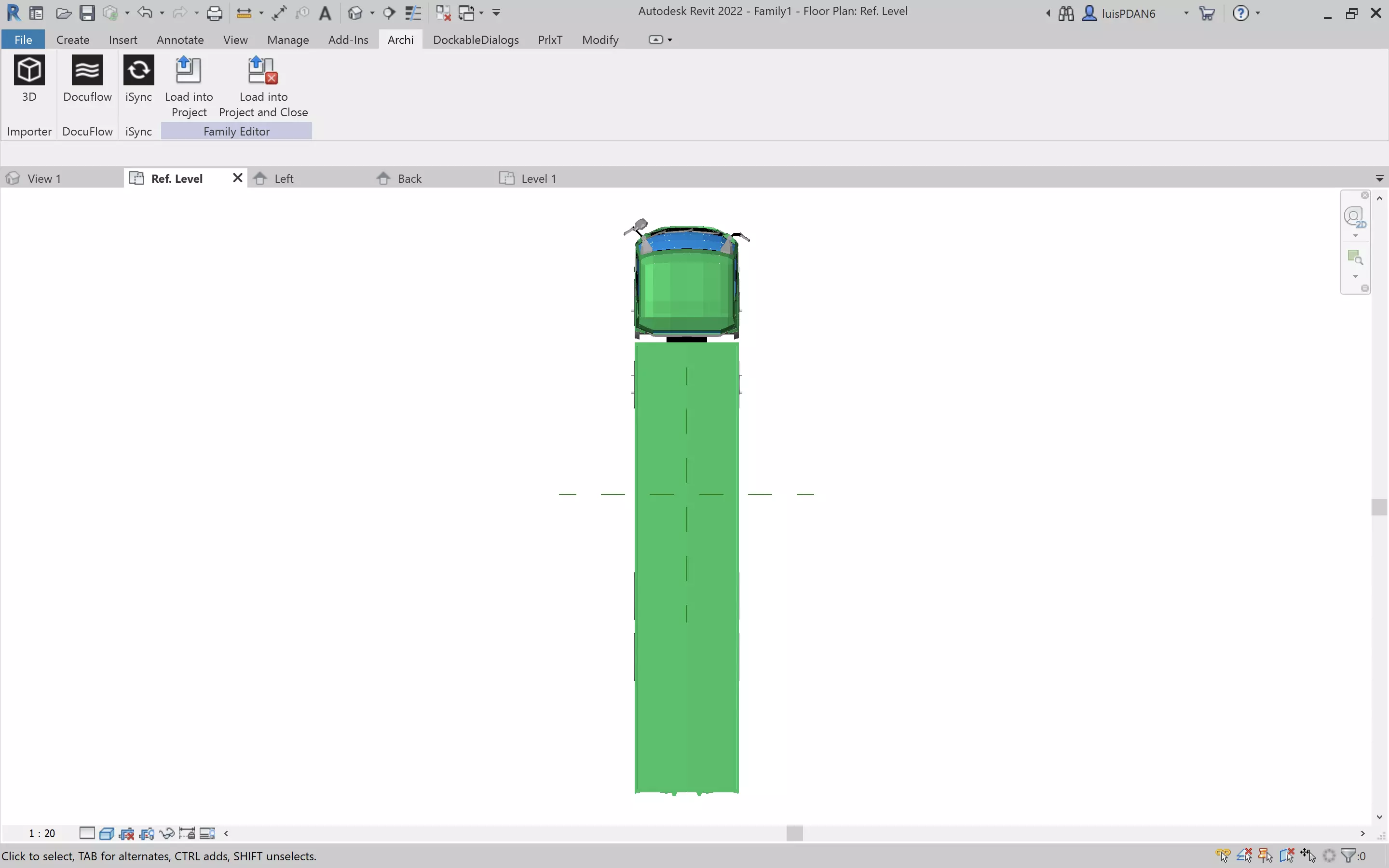Switch to the Left view tab
The width and height of the screenshot is (1389, 868).
tap(284, 178)
